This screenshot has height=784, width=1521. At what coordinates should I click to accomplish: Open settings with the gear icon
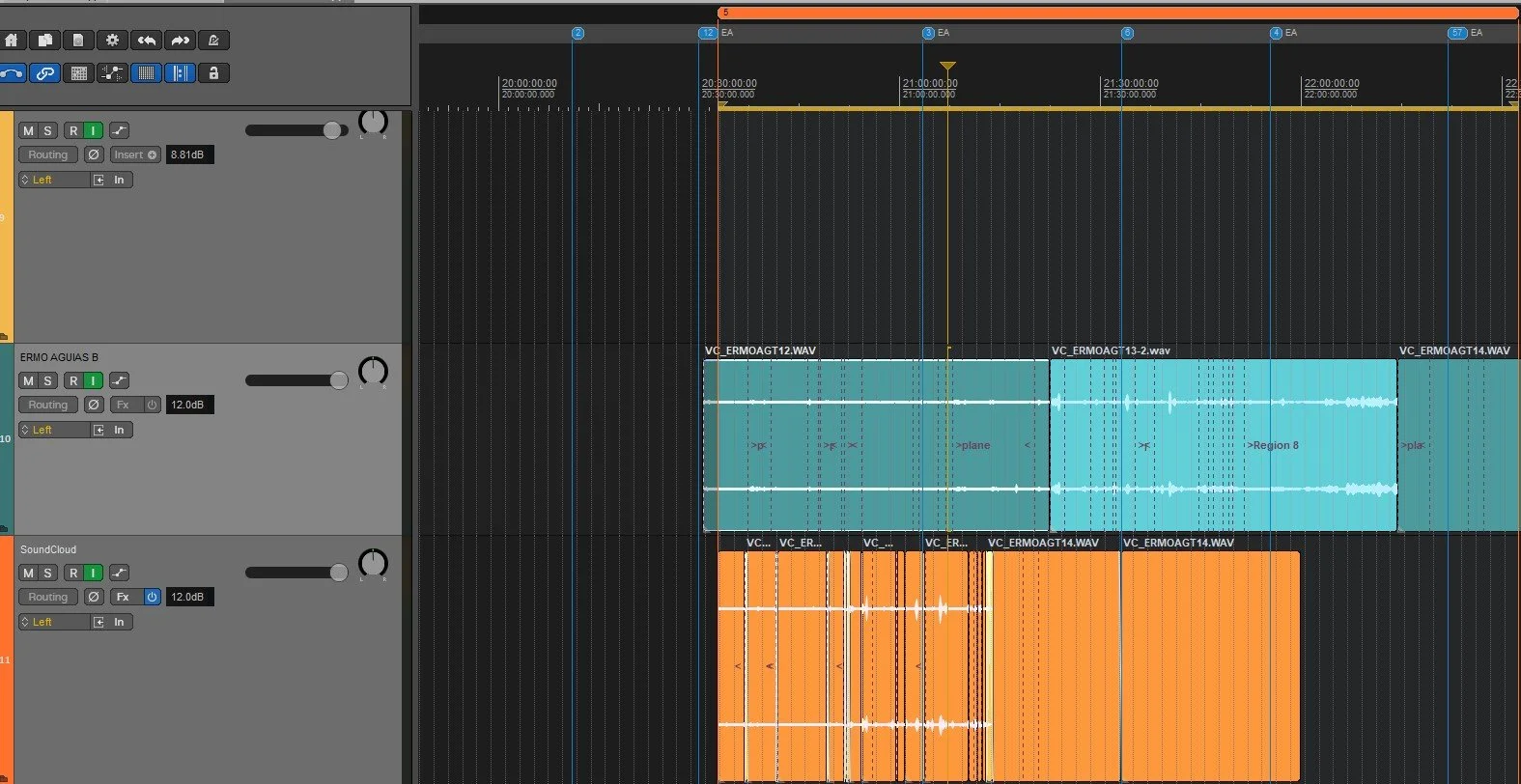[113, 40]
